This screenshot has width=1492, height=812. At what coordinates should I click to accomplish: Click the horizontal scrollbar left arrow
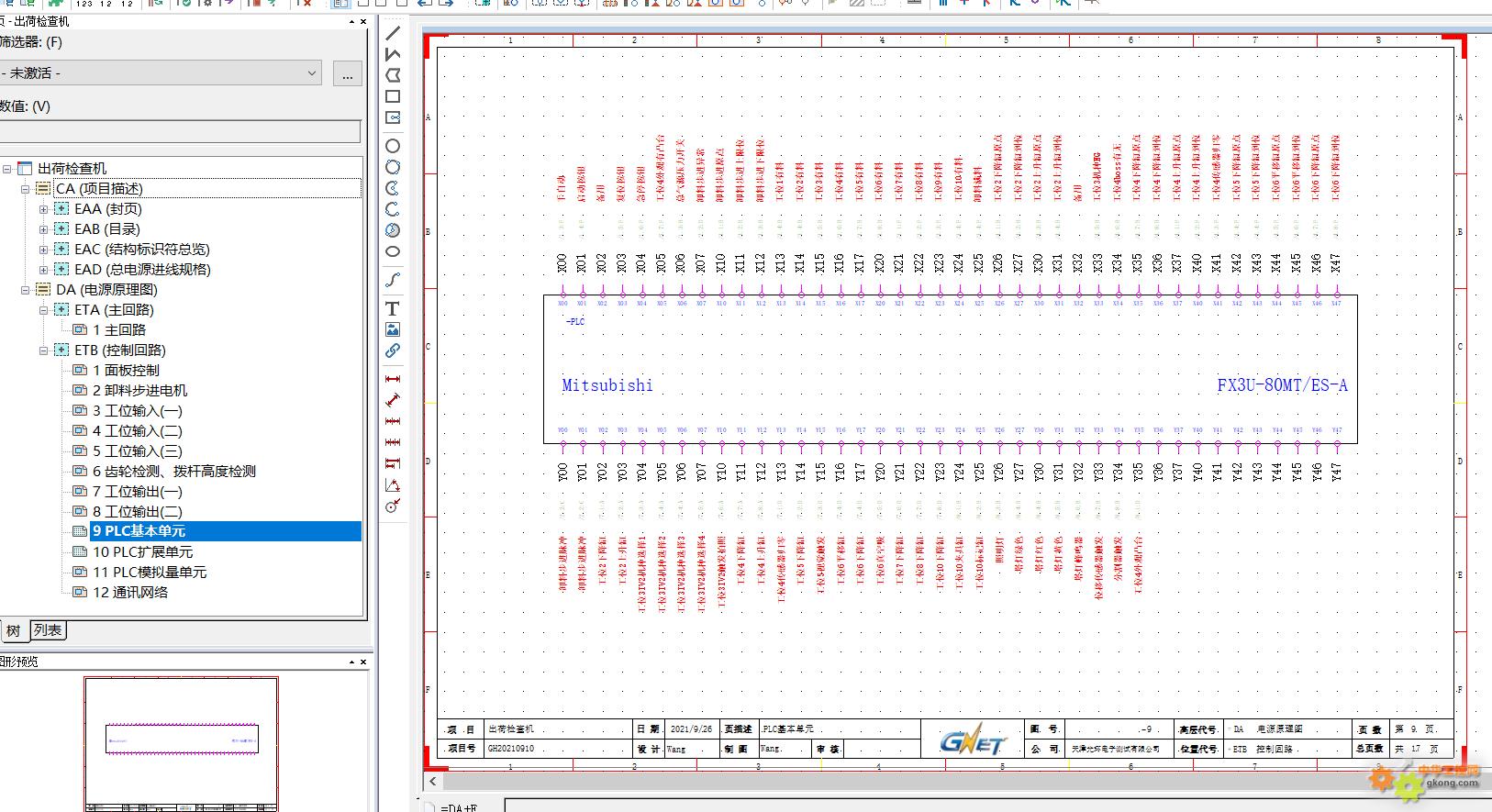click(433, 782)
